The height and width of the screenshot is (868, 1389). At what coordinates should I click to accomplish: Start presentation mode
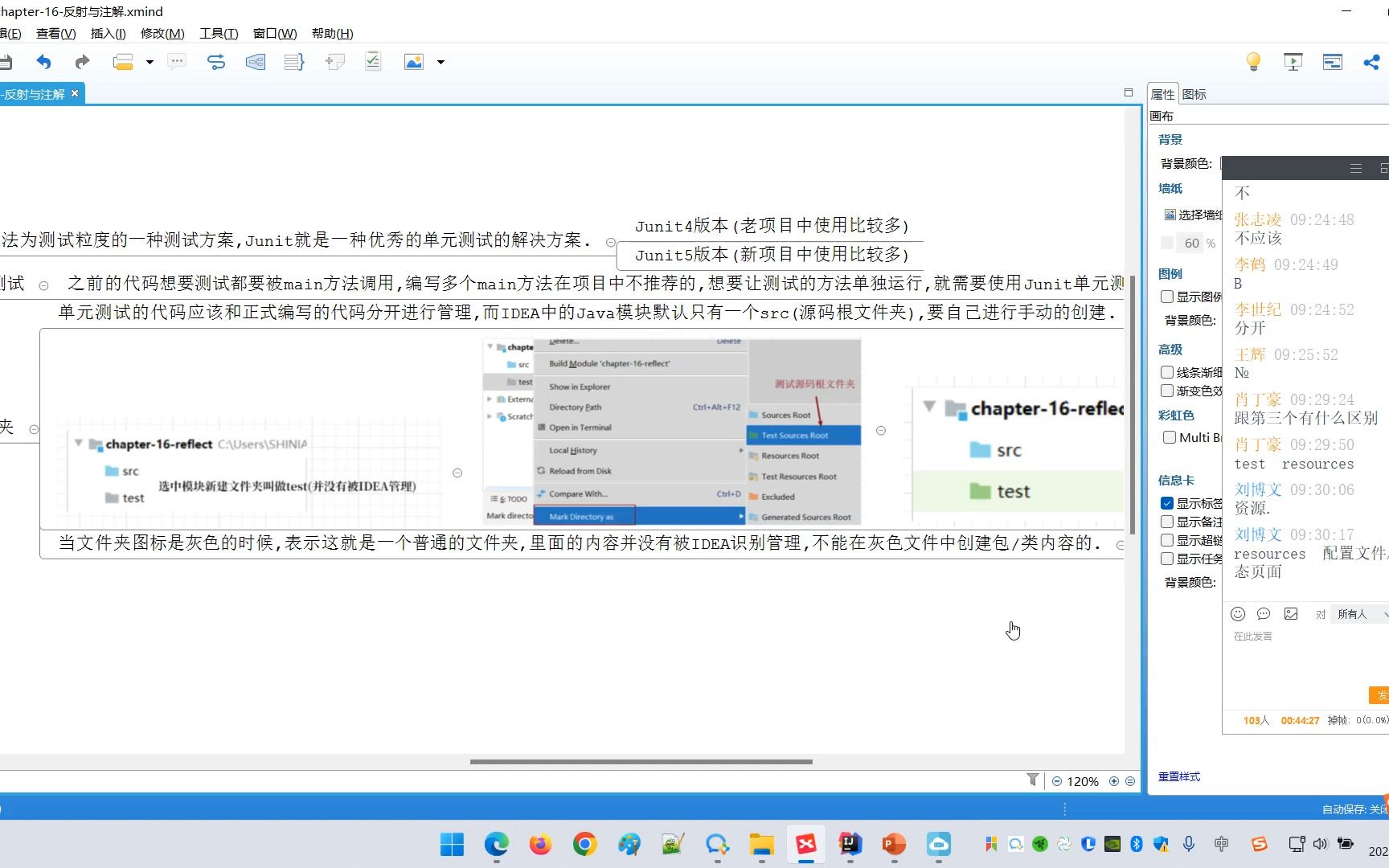(x=1293, y=62)
